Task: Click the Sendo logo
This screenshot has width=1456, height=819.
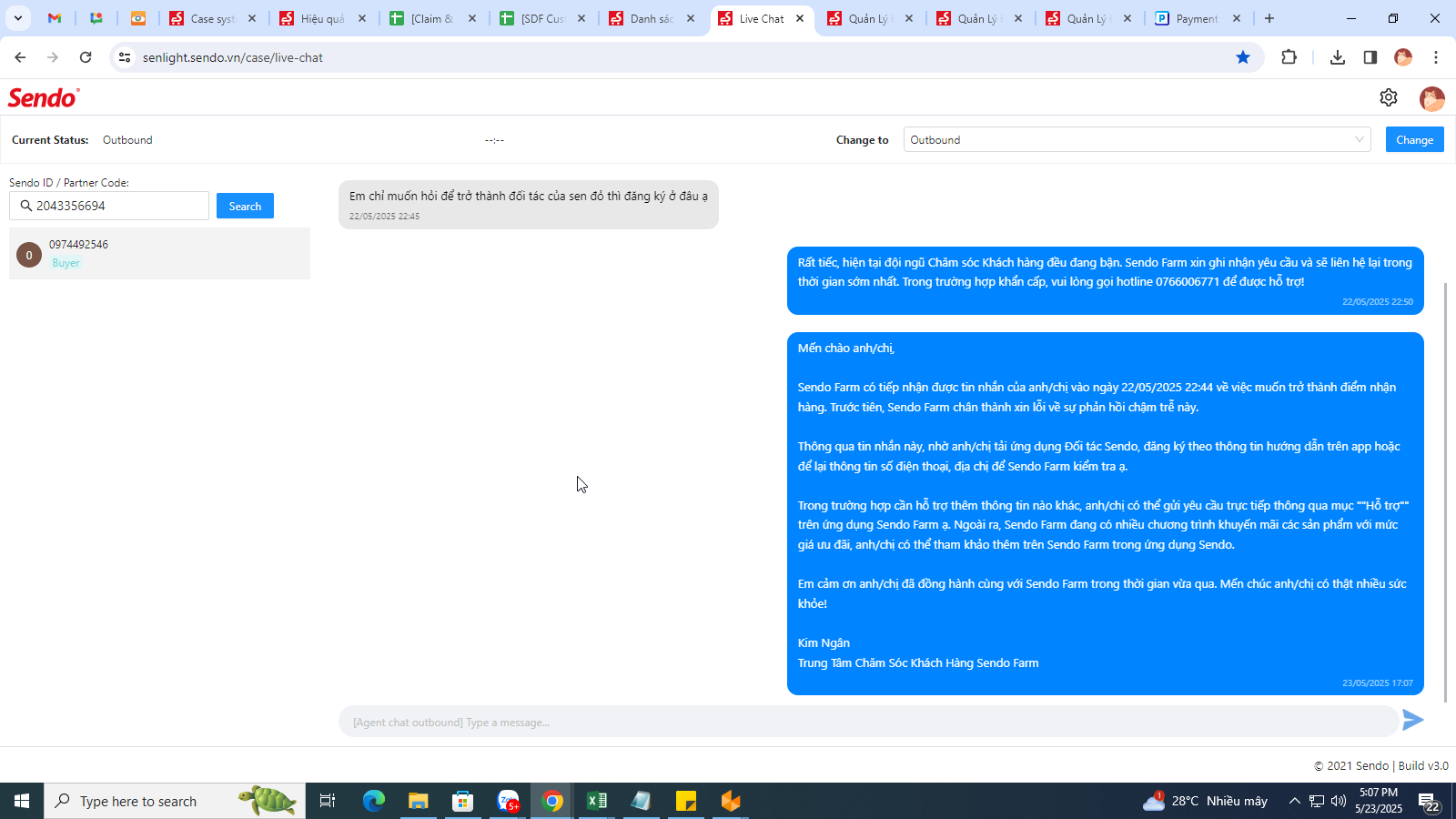Action: 44,97
